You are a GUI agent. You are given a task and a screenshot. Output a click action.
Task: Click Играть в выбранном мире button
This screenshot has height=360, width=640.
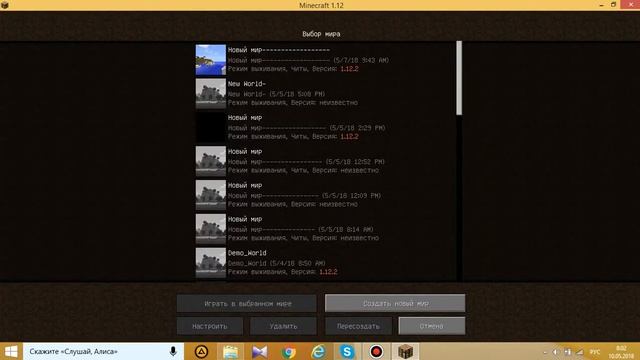tap(247, 303)
